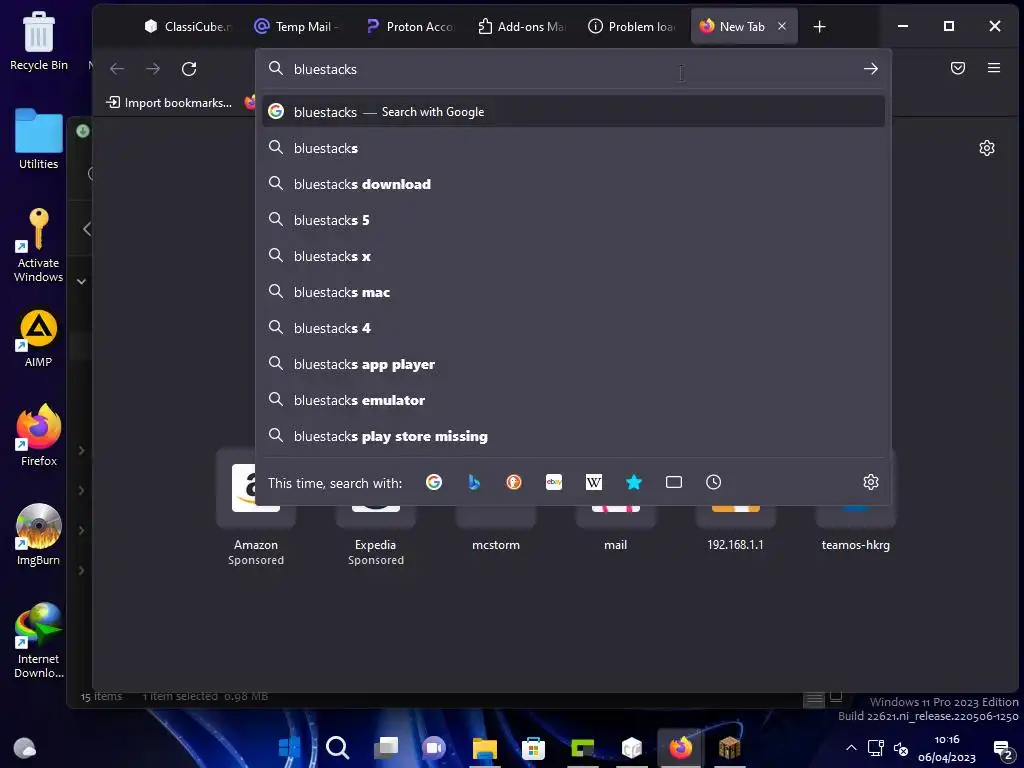
Task: Pick plain bluestacks suggestion
Action: (x=573, y=148)
